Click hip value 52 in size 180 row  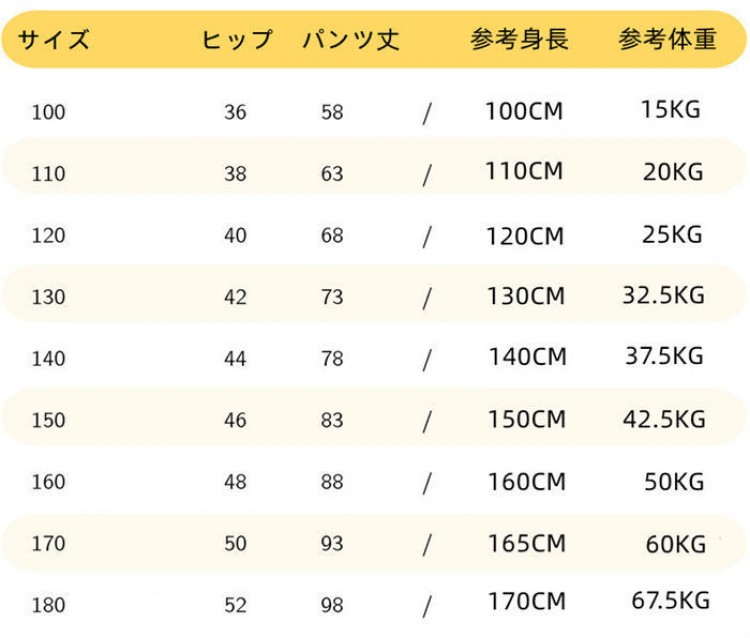(x=235, y=605)
